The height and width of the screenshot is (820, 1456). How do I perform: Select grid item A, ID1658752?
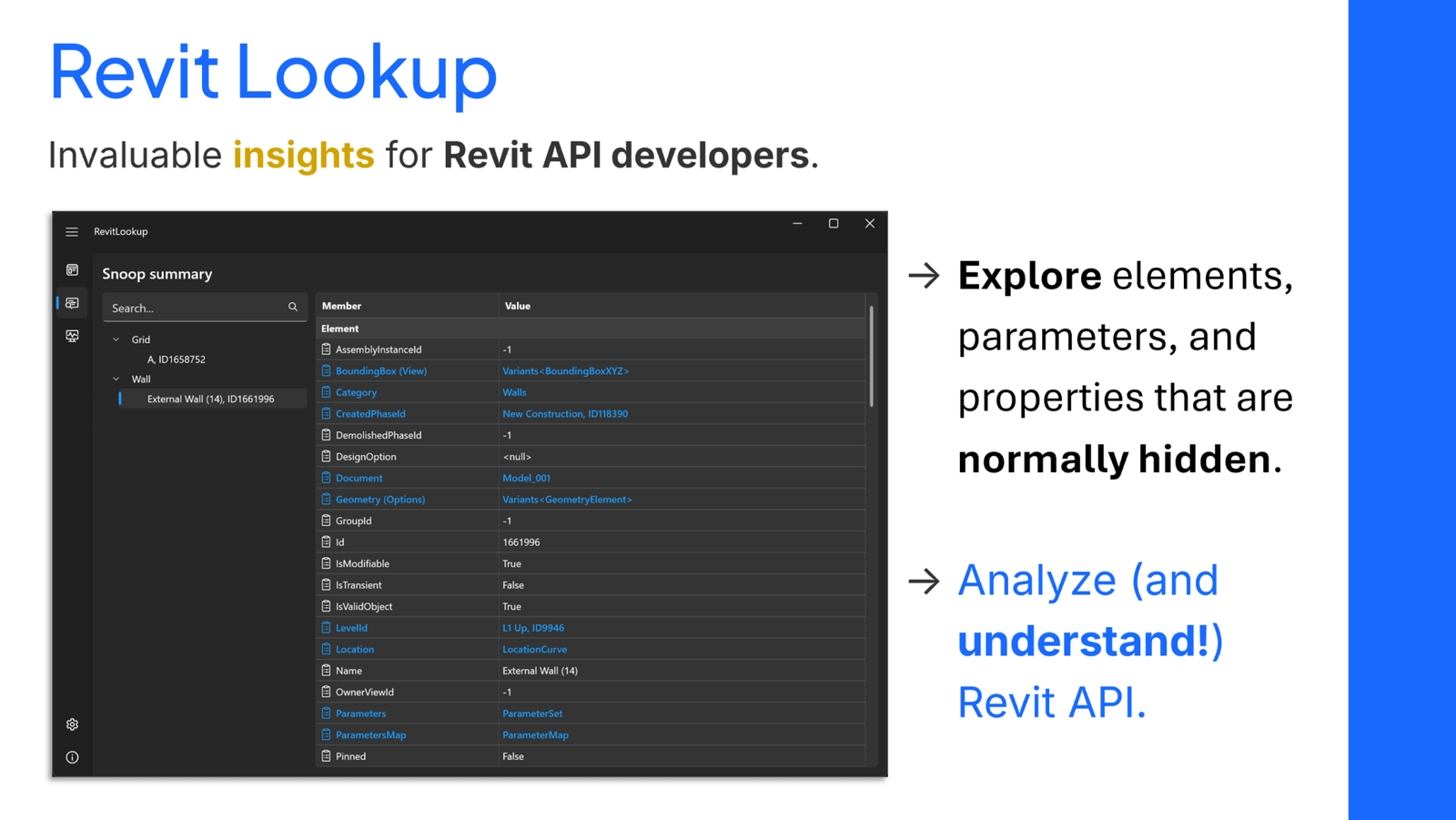(x=177, y=359)
